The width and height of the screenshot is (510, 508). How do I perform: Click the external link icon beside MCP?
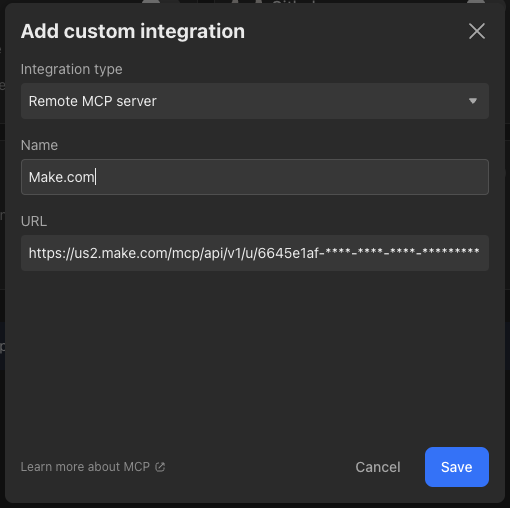[x=160, y=467]
